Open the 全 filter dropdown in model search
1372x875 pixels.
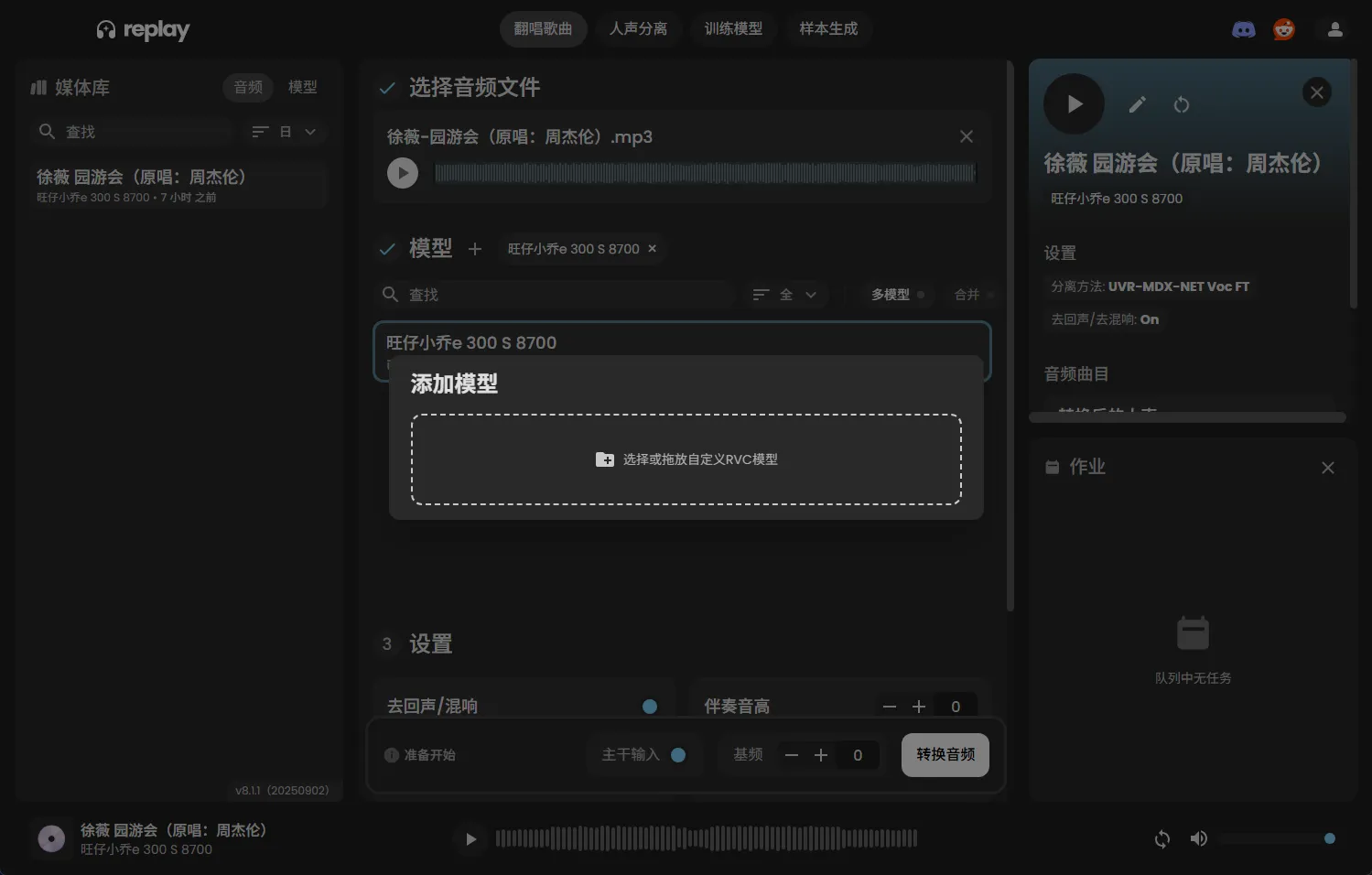797,294
